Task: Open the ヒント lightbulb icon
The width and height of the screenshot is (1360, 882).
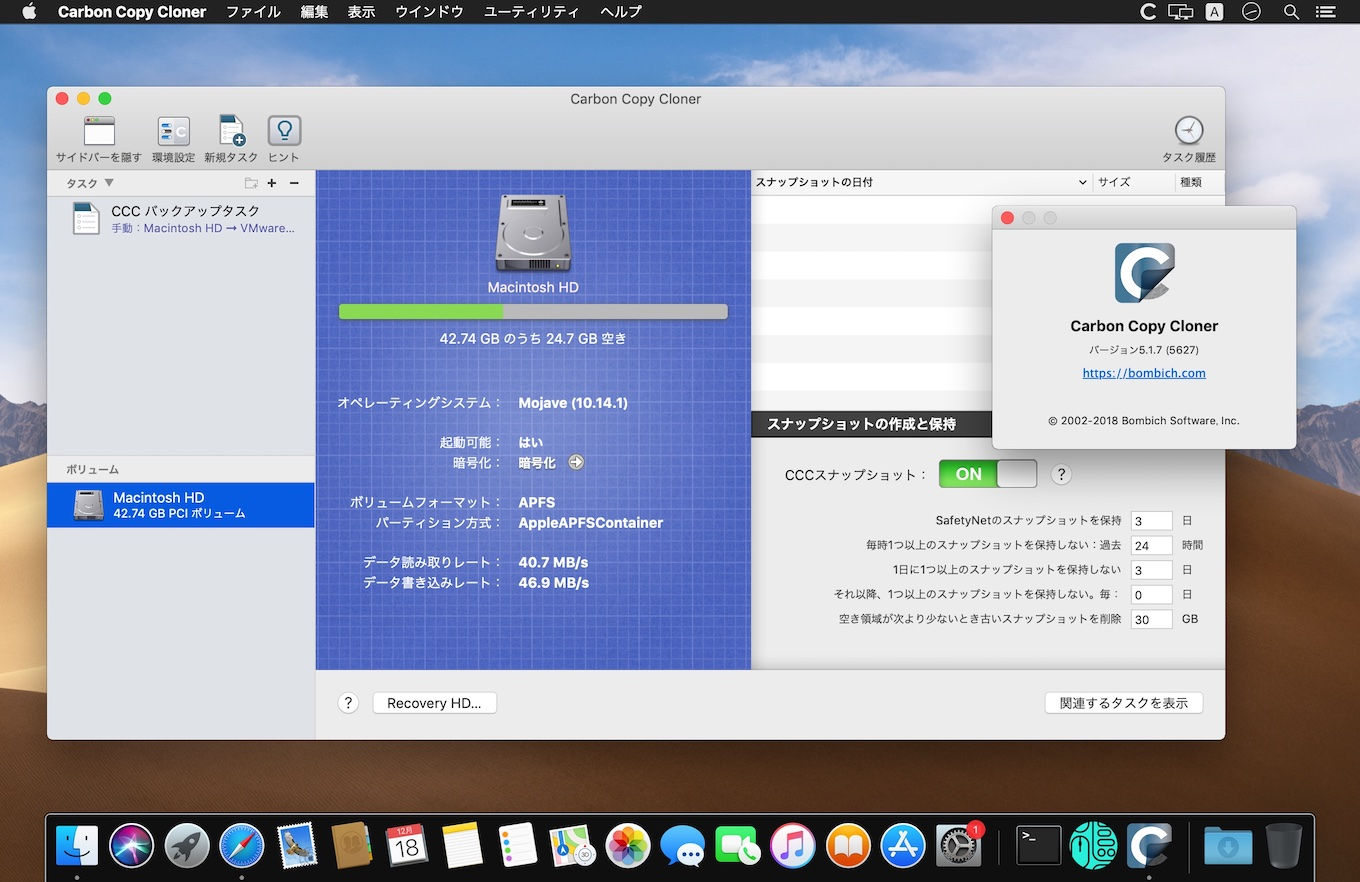Action: click(284, 131)
